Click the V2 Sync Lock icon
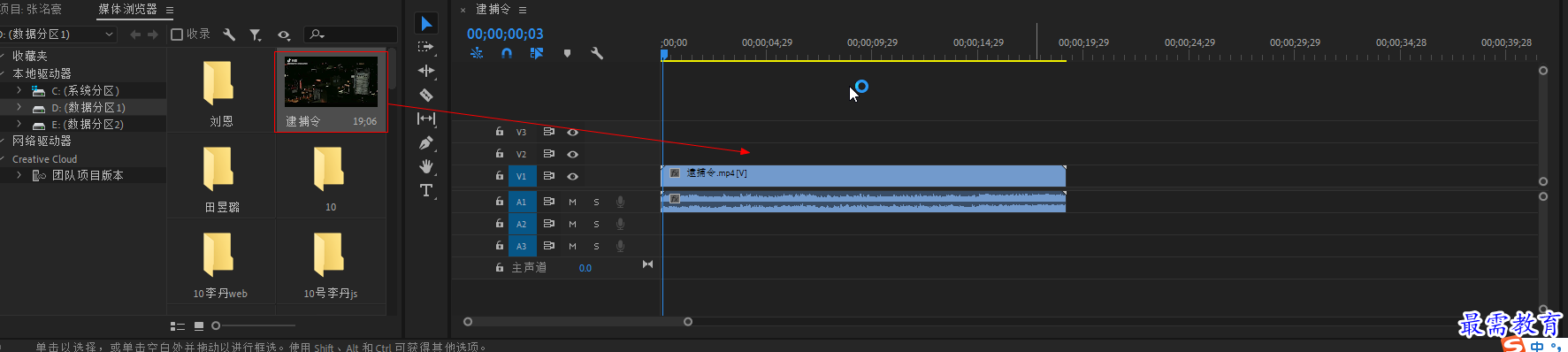 [x=549, y=154]
